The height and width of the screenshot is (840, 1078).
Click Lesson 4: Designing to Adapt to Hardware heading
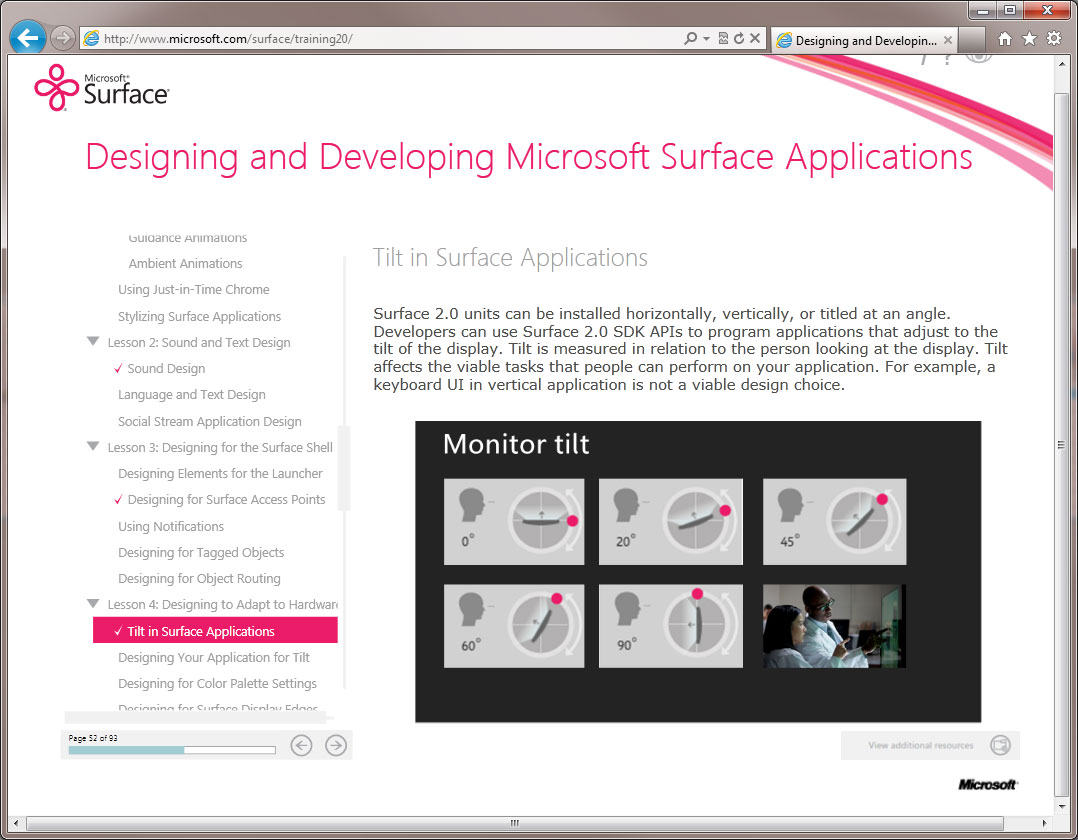click(x=223, y=605)
